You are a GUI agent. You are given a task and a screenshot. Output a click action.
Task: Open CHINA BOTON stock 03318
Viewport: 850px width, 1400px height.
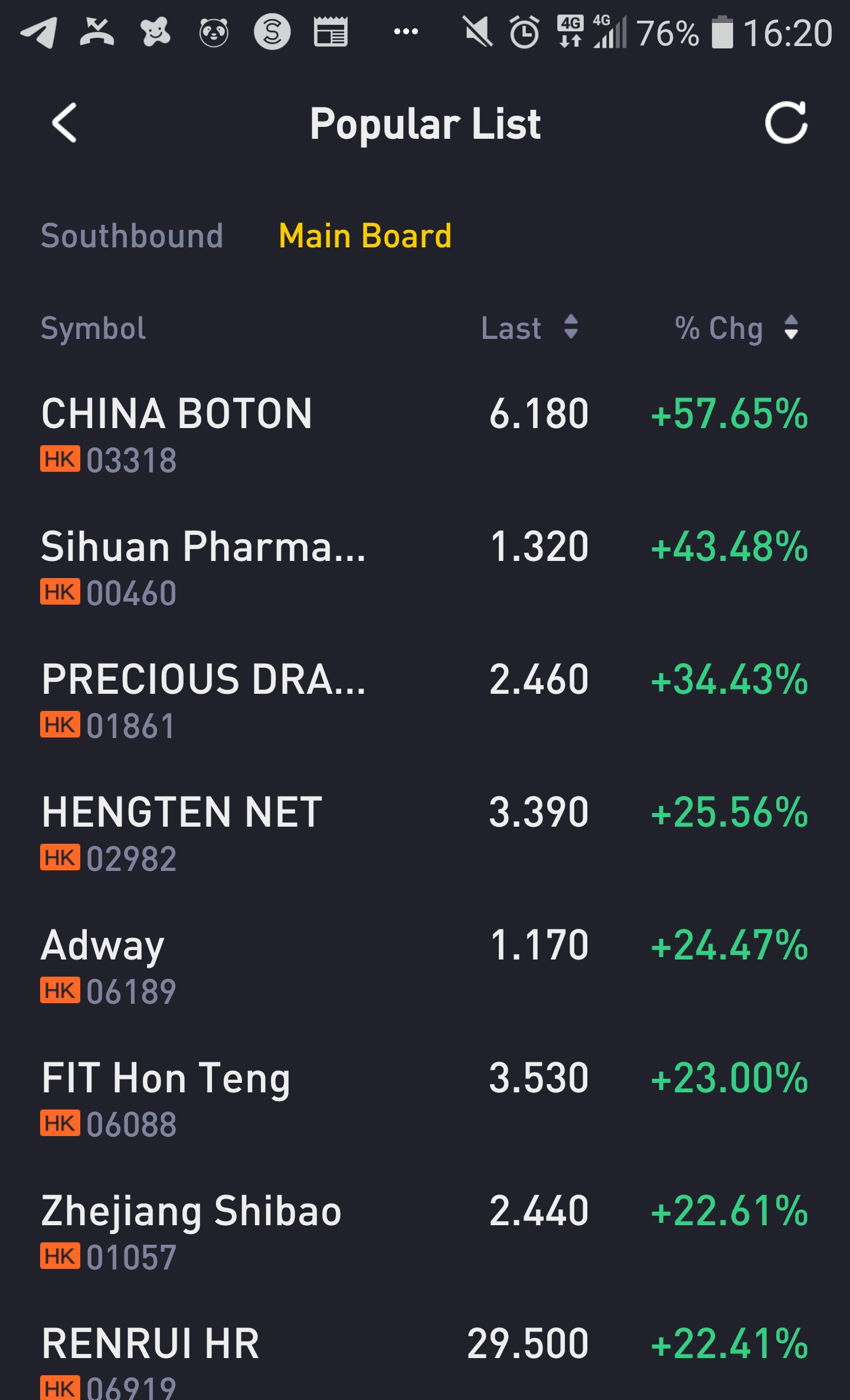coord(425,435)
